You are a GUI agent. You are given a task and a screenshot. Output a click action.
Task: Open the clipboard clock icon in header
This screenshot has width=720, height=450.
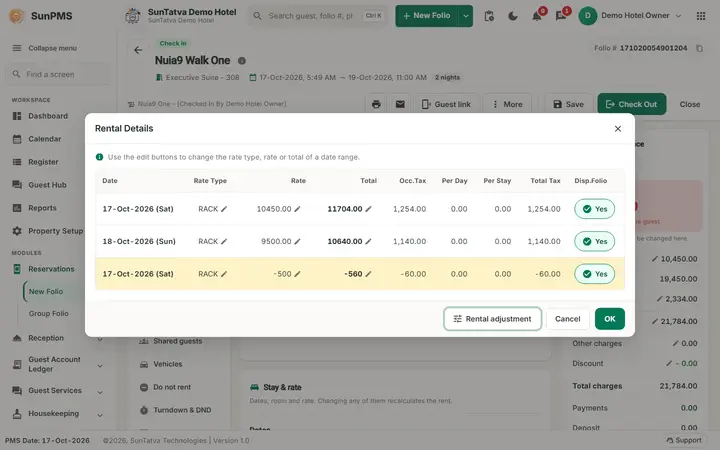[489, 16]
